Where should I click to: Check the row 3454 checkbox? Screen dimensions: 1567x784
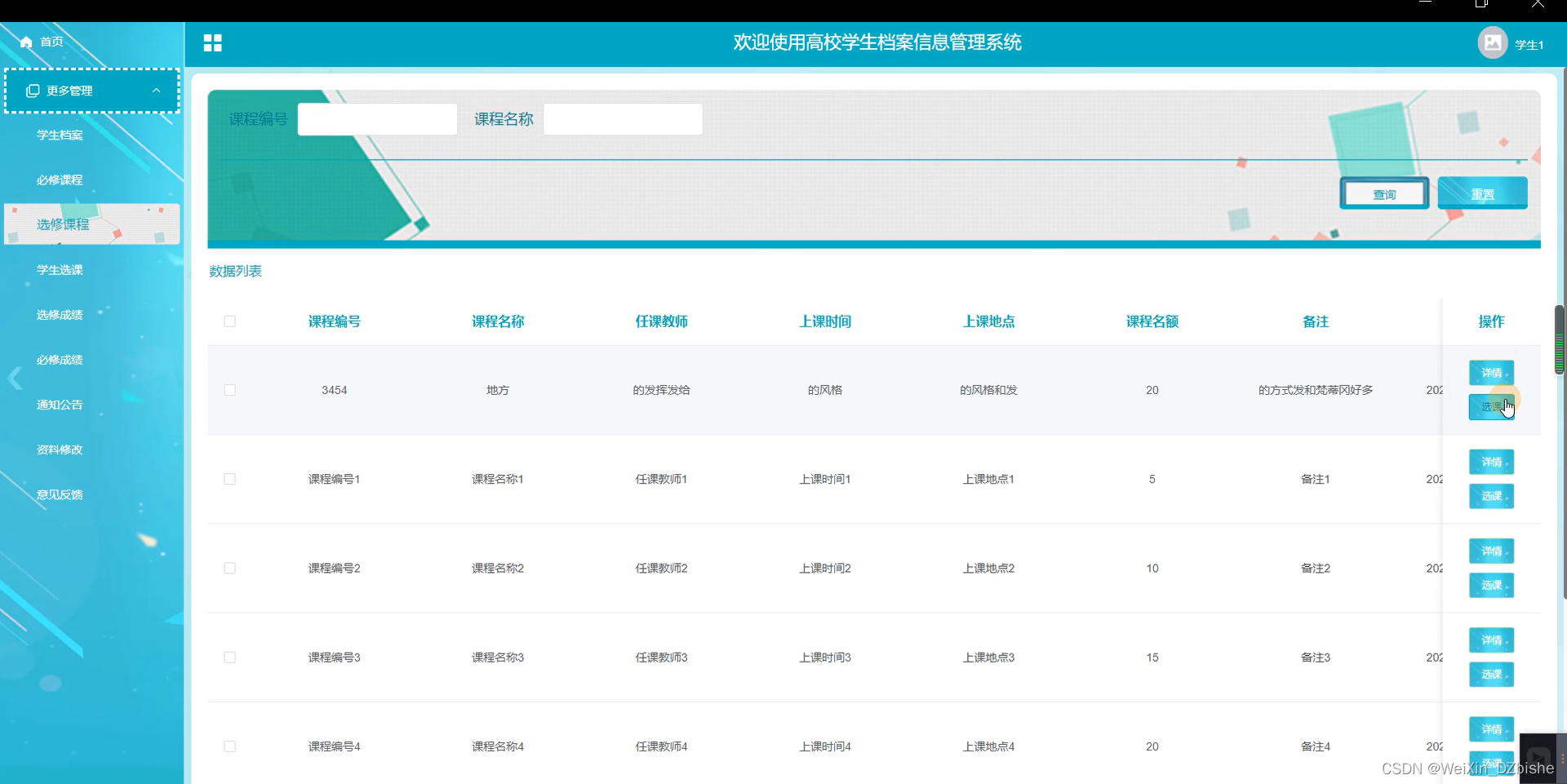[x=230, y=390]
